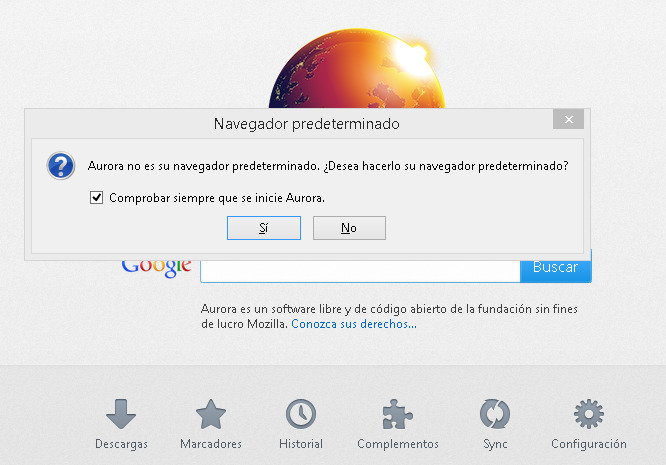Click the Aurora globe logo
The width and height of the screenshot is (666, 465).
coord(357,68)
